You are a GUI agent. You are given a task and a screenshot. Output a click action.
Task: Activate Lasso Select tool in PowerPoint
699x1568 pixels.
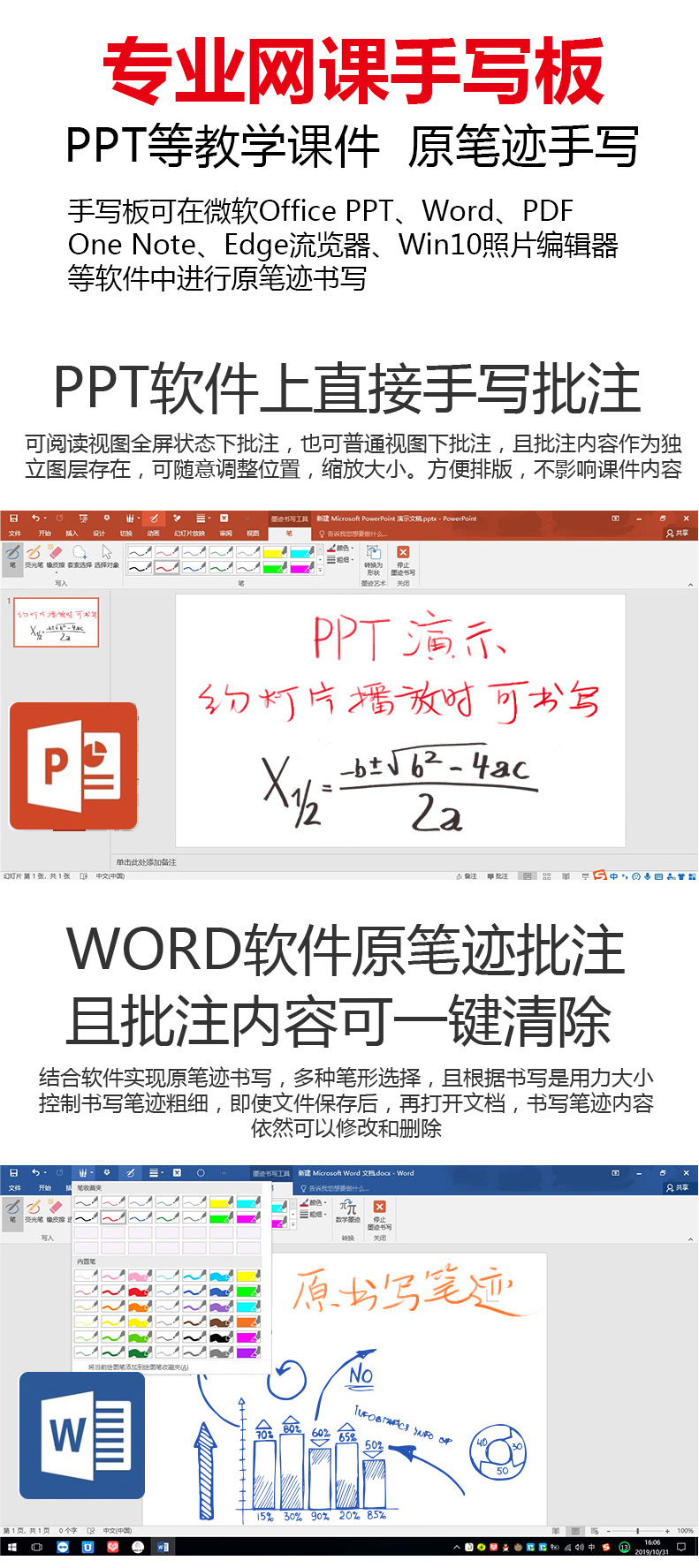(80, 556)
